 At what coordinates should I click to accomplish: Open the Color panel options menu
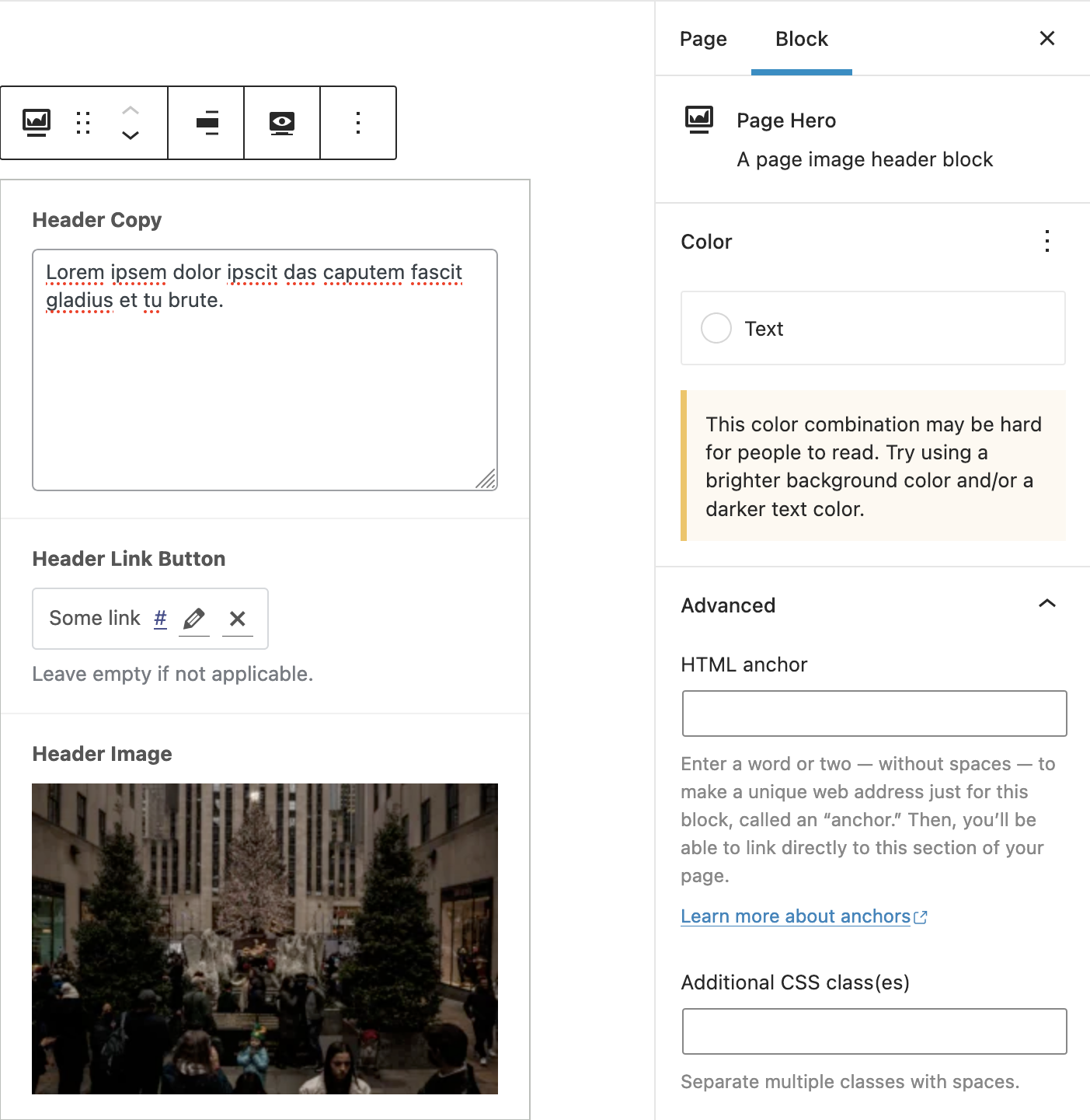(x=1046, y=242)
